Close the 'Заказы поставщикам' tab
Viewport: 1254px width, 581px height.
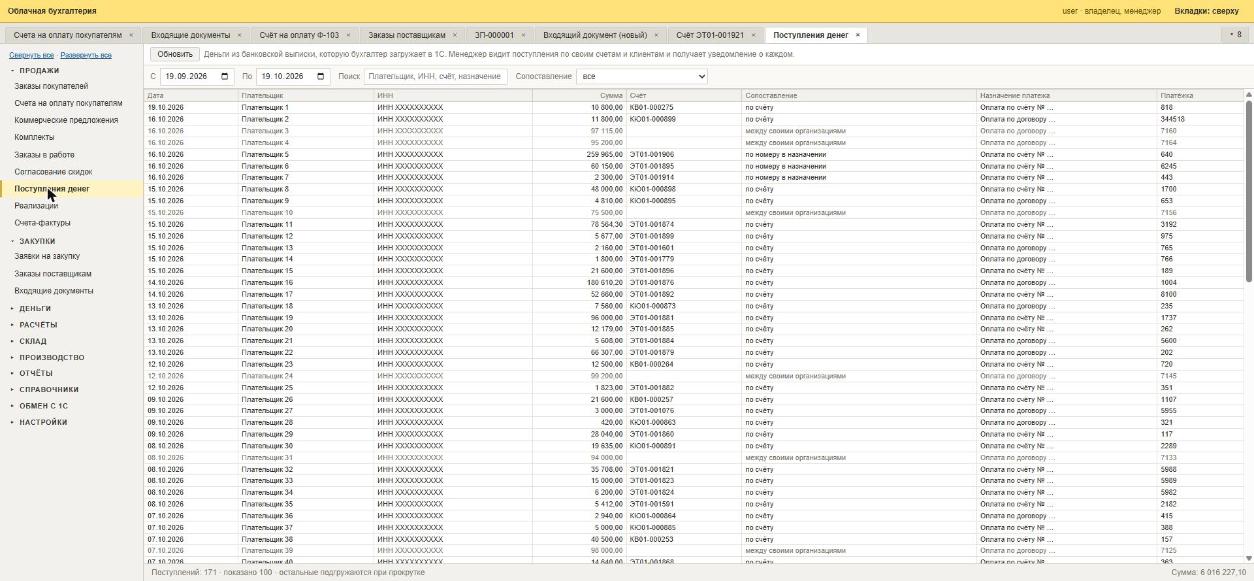coord(455,35)
